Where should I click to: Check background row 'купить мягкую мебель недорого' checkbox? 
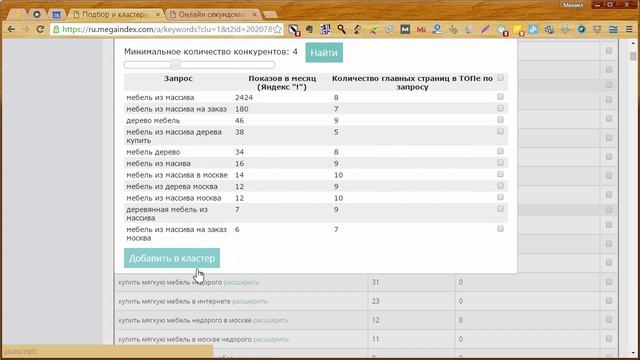(609, 282)
